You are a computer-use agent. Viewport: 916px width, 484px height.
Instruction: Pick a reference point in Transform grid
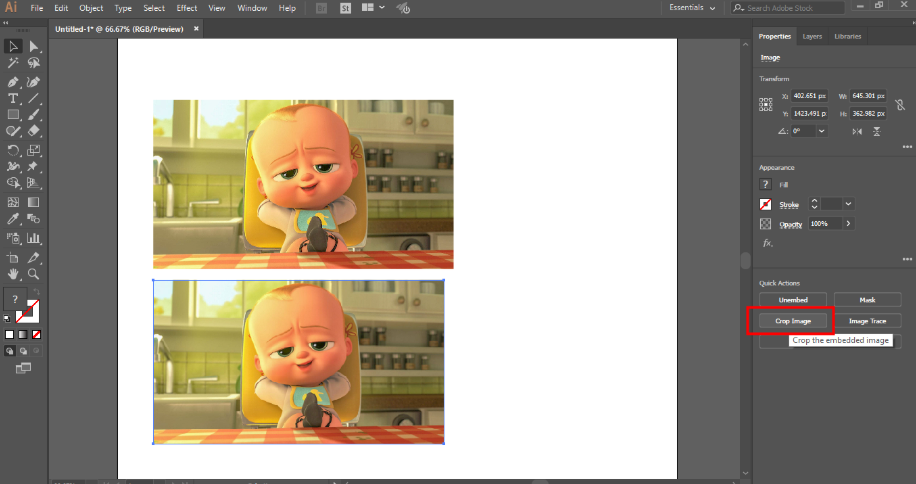coord(765,105)
